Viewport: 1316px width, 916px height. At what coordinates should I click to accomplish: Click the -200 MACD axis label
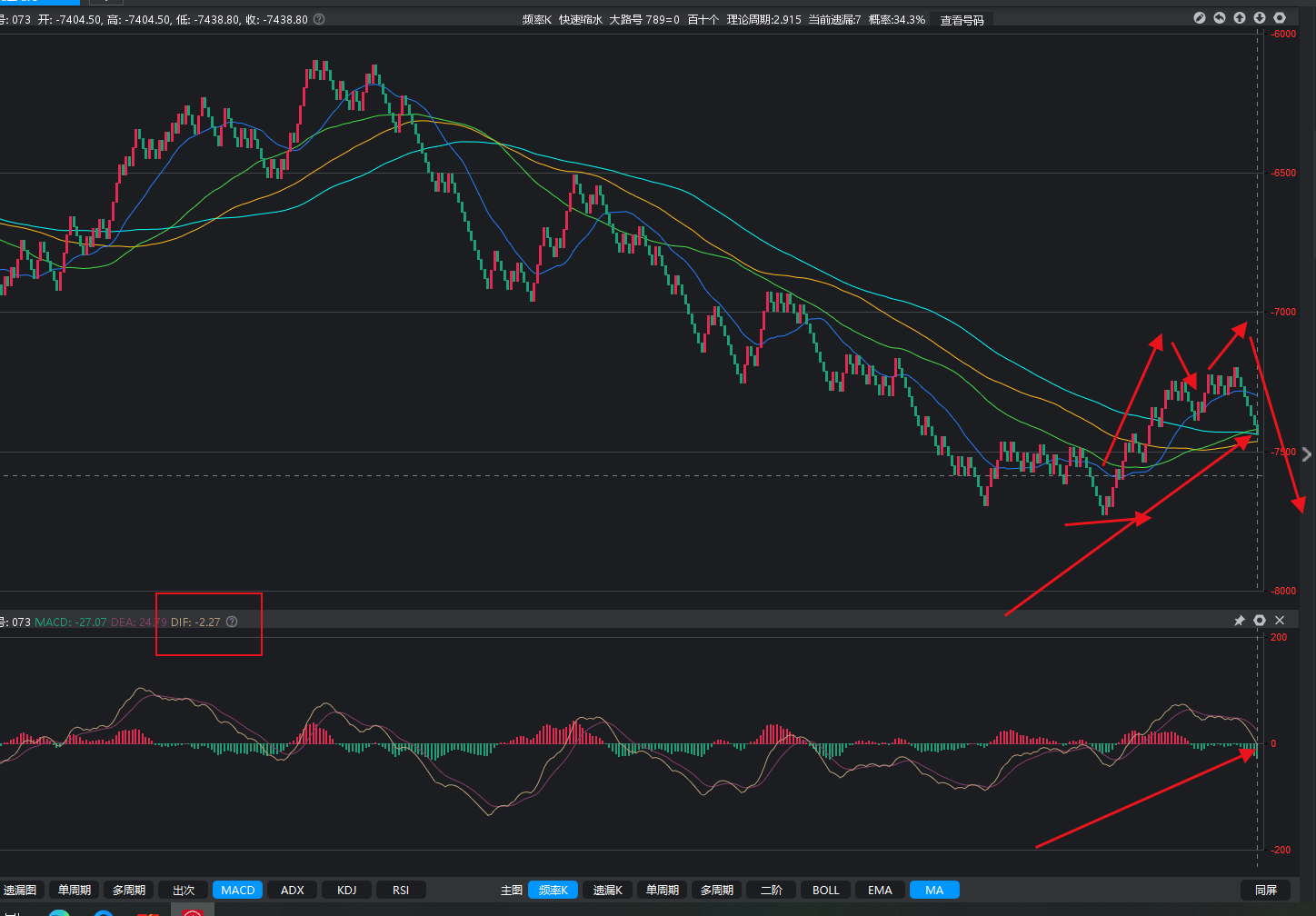click(1280, 851)
